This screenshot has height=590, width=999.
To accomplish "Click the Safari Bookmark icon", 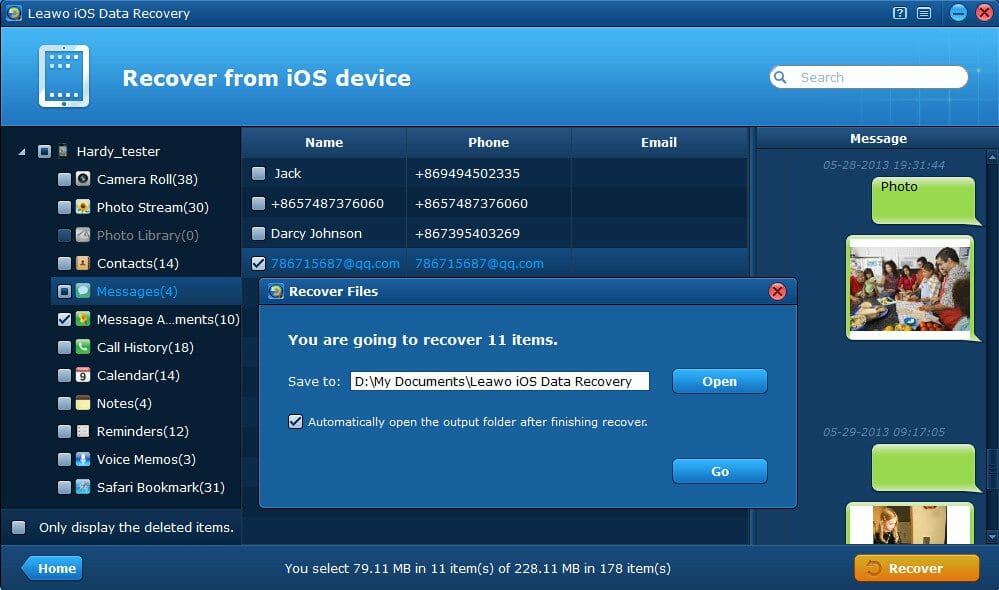I will (84, 488).
